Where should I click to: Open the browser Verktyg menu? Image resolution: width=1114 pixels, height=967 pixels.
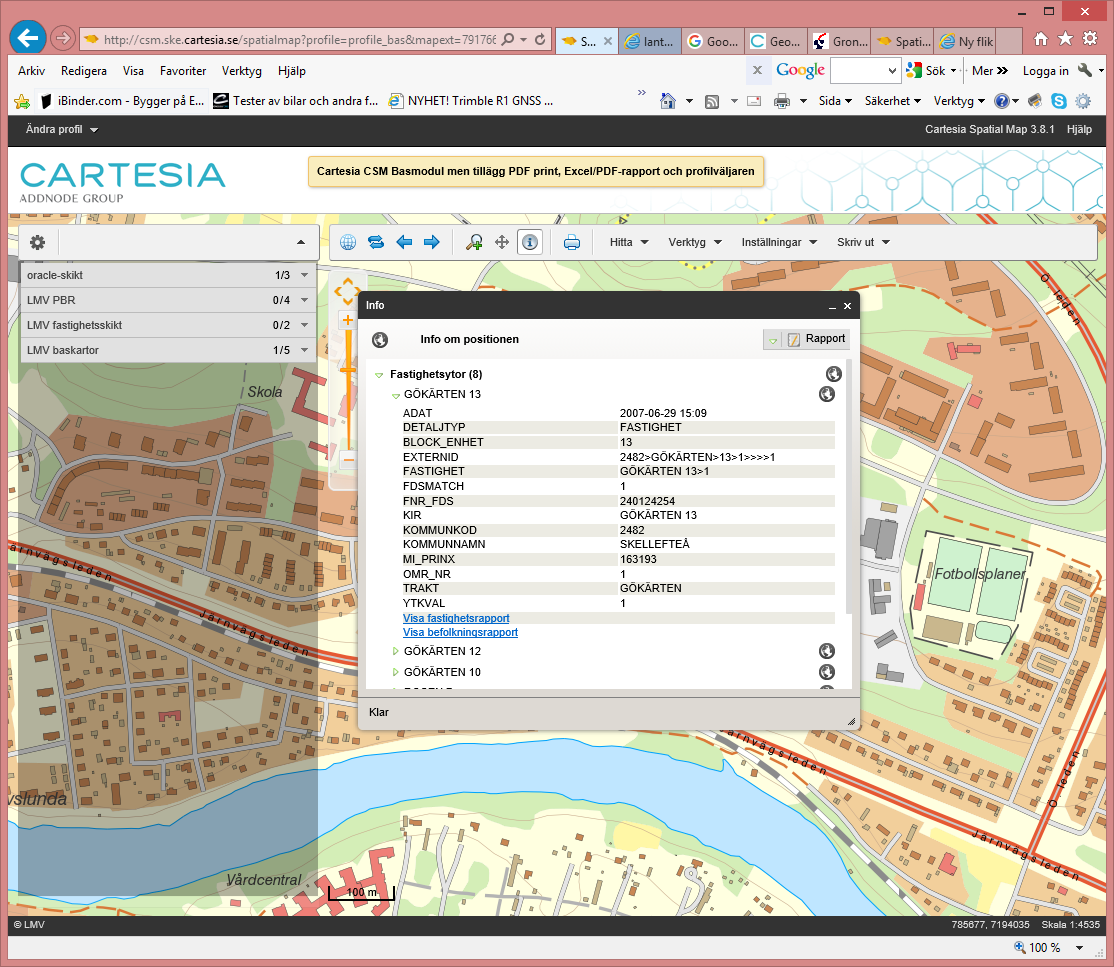click(242, 71)
